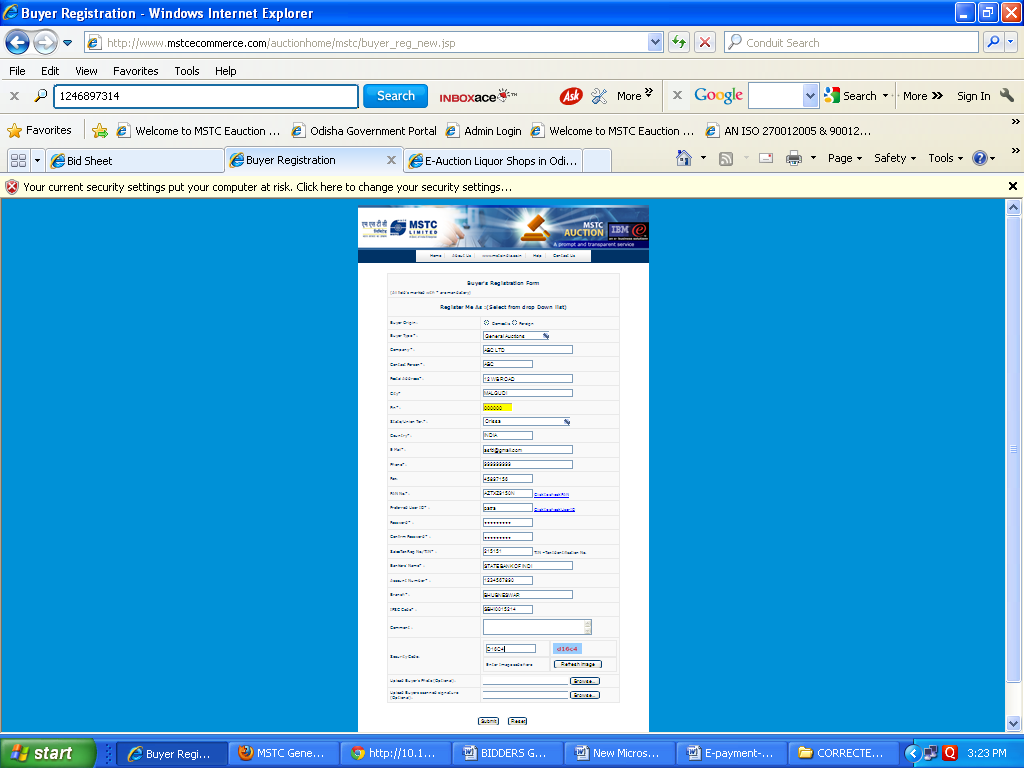Close the Buyer Registration tab
Screen dimensions: 1024x768
(x=391, y=160)
